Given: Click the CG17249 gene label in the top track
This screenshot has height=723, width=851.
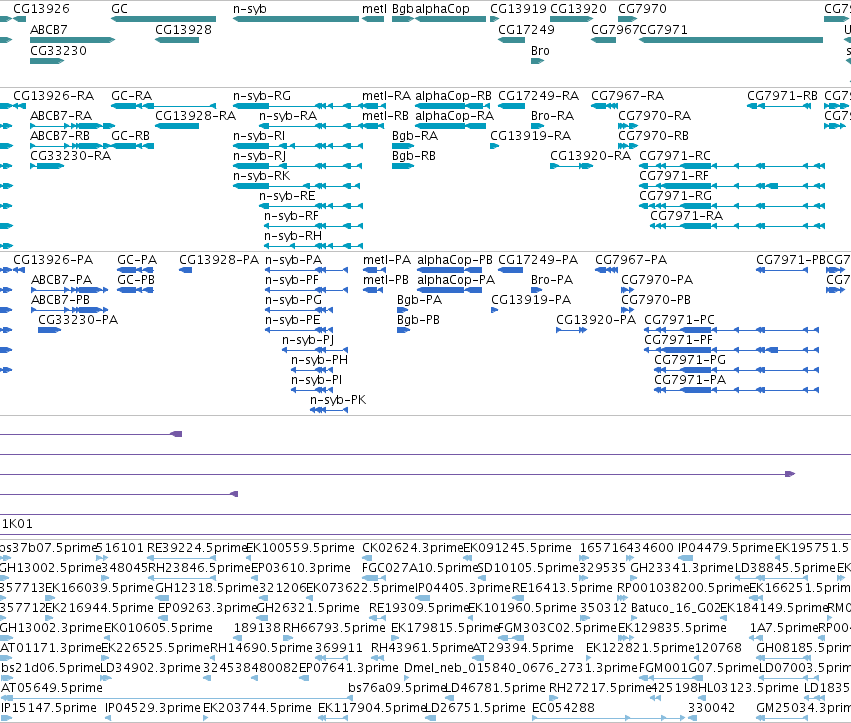Looking at the screenshot, I should [526, 30].
